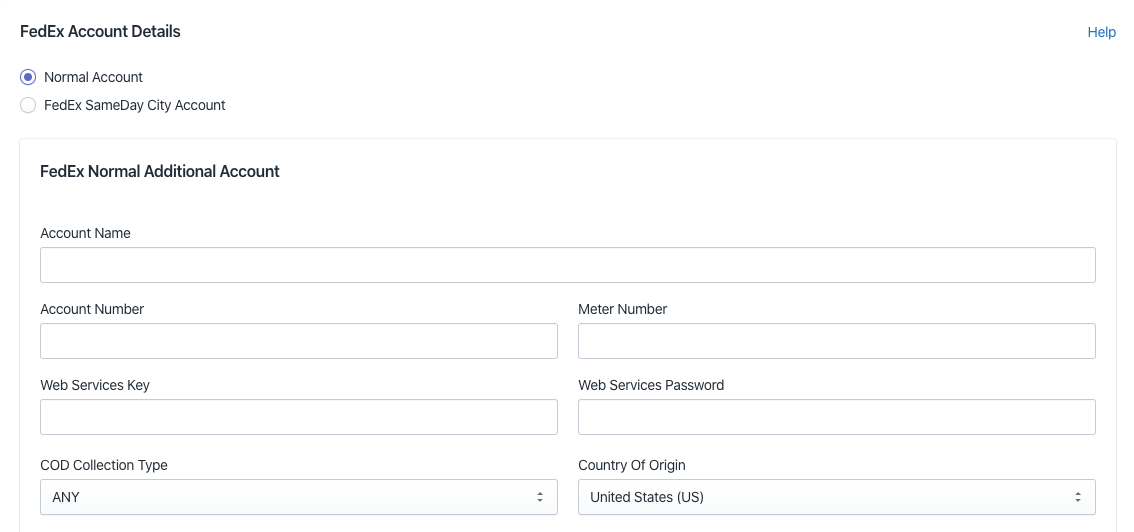Focus the Account Name text field

[x=568, y=265]
